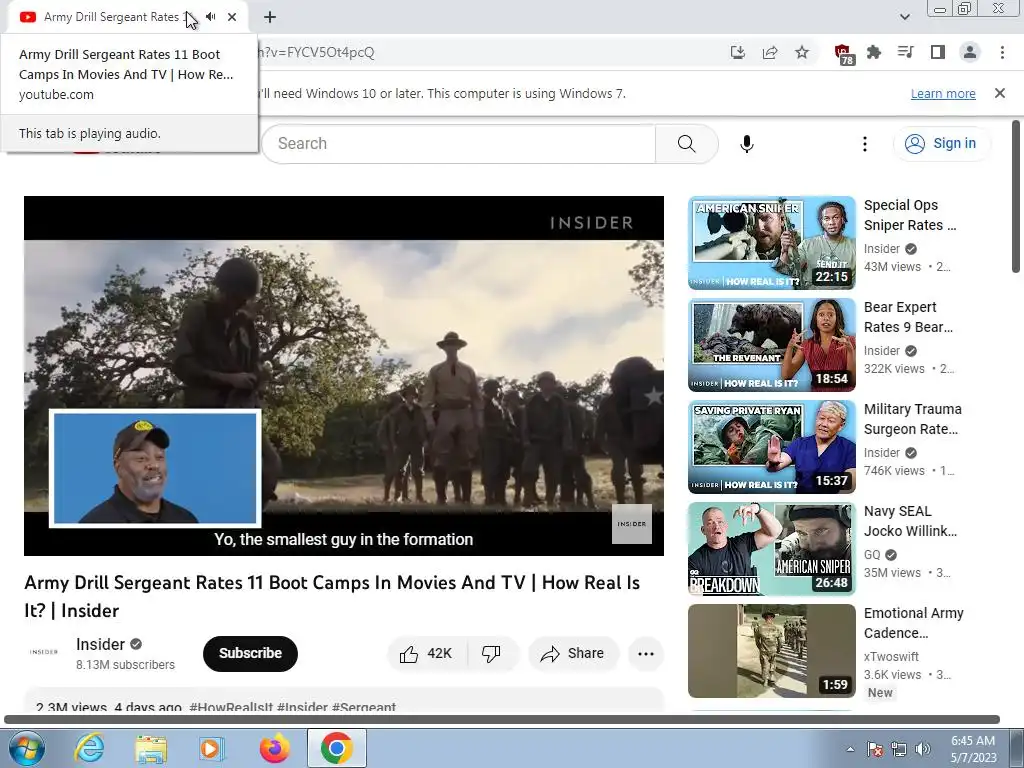Open Windows Media Player from taskbar
1024x768 pixels.
[212, 748]
